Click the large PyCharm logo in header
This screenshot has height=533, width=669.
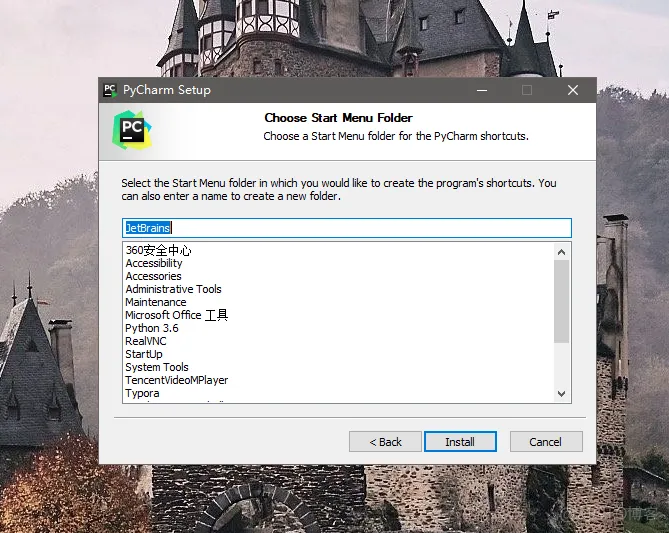click(x=132, y=130)
